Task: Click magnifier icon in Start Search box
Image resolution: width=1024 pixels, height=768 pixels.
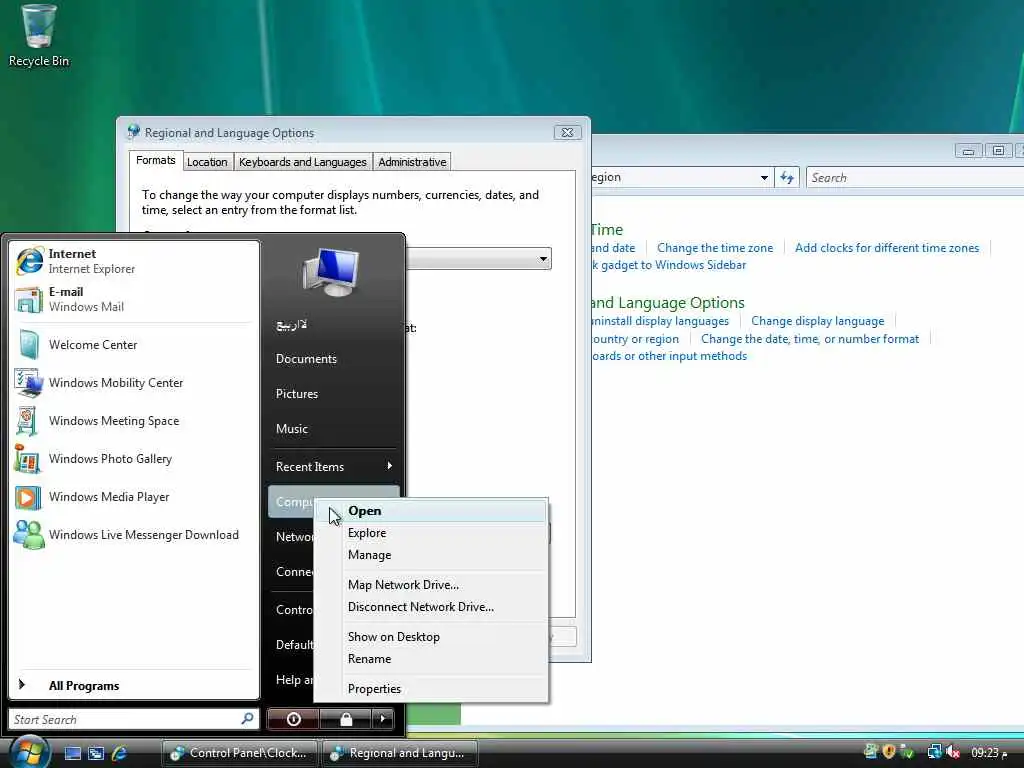Action: click(248, 719)
